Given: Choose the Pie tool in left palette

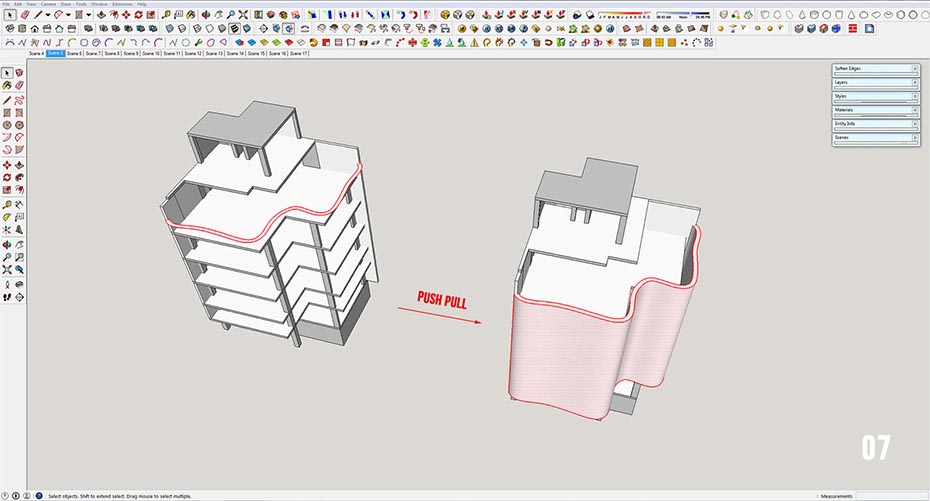Looking at the screenshot, I should (19, 149).
